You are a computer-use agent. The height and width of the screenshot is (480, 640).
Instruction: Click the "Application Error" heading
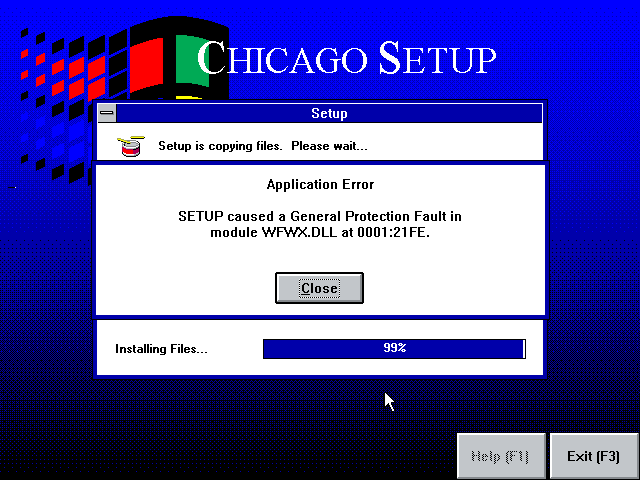[x=320, y=184]
